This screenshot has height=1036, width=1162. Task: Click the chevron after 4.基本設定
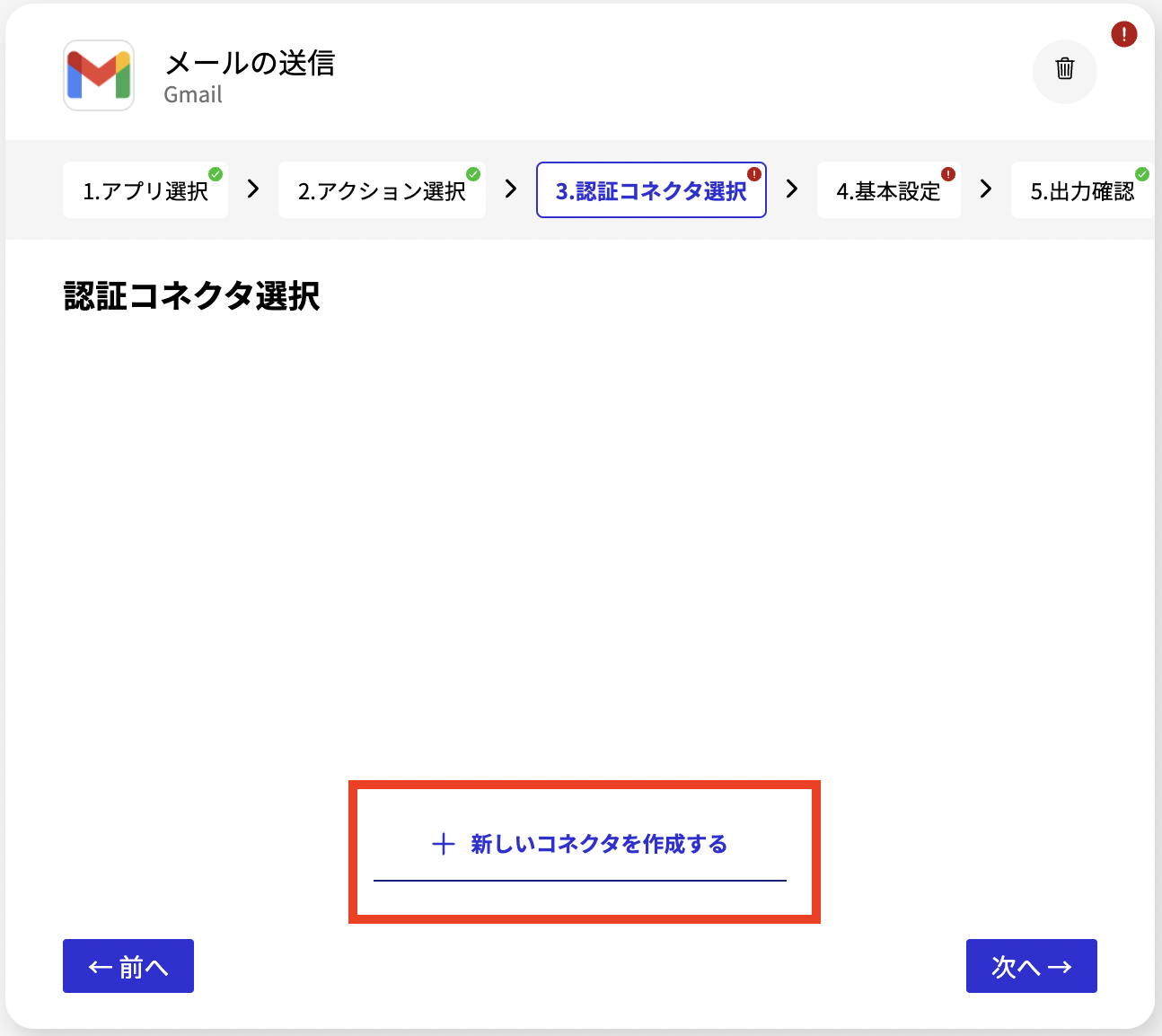click(986, 189)
